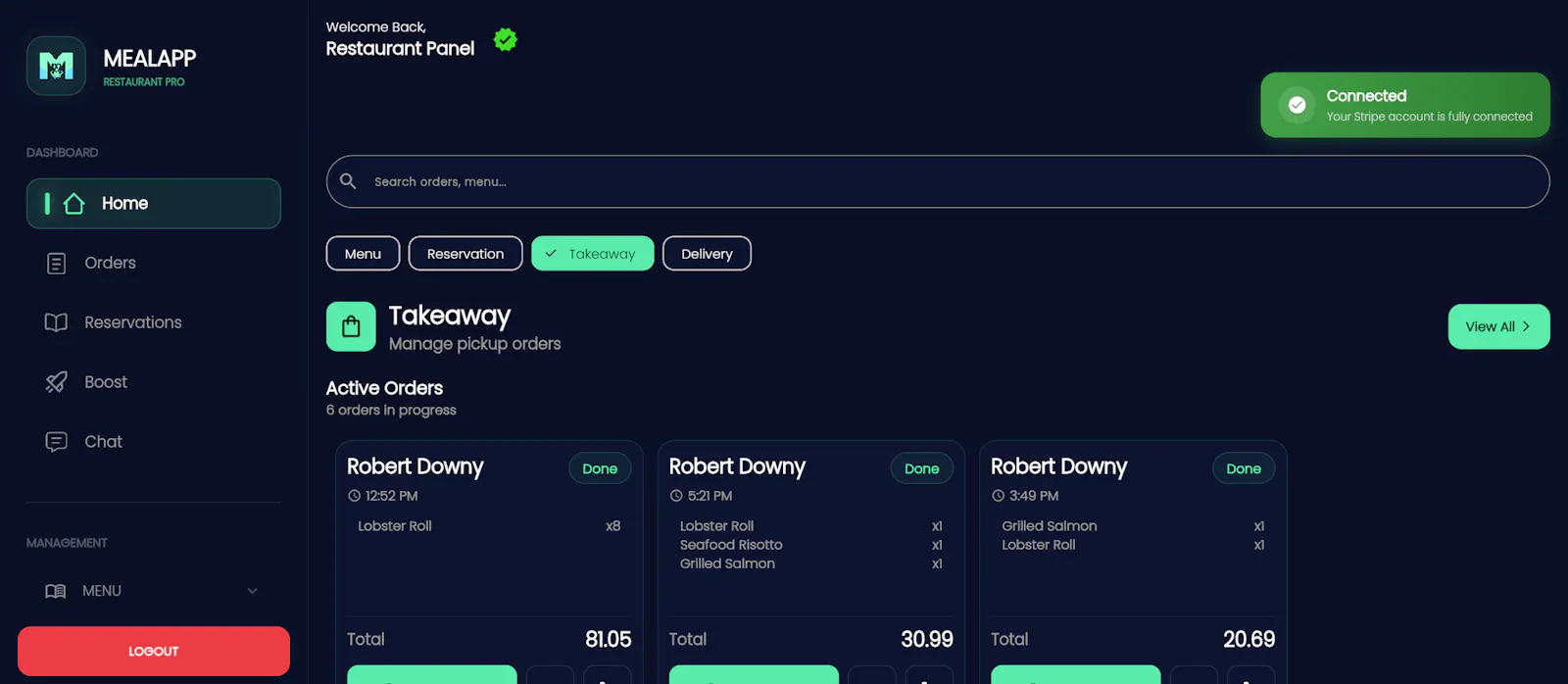The width and height of the screenshot is (1568, 684).
Task: Click Robert Downy name on 3:49 PM order
Action: tap(1059, 467)
